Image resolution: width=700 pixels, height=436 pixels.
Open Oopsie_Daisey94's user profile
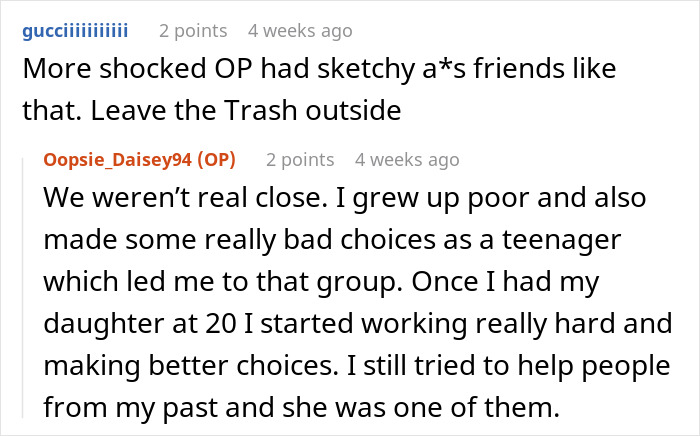pos(121,160)
